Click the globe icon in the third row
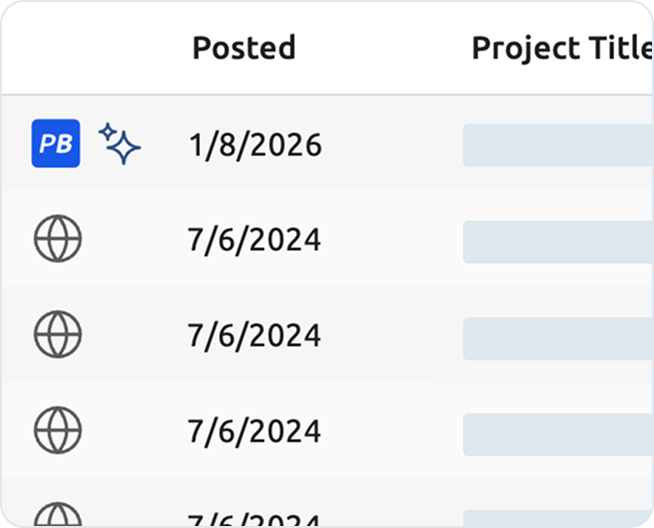 (58, 335)
